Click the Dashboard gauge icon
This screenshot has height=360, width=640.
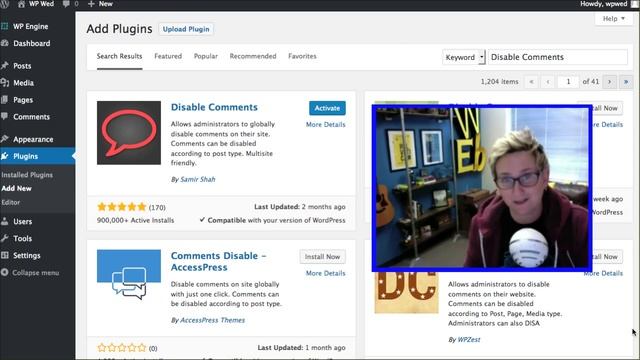(4, 43)
